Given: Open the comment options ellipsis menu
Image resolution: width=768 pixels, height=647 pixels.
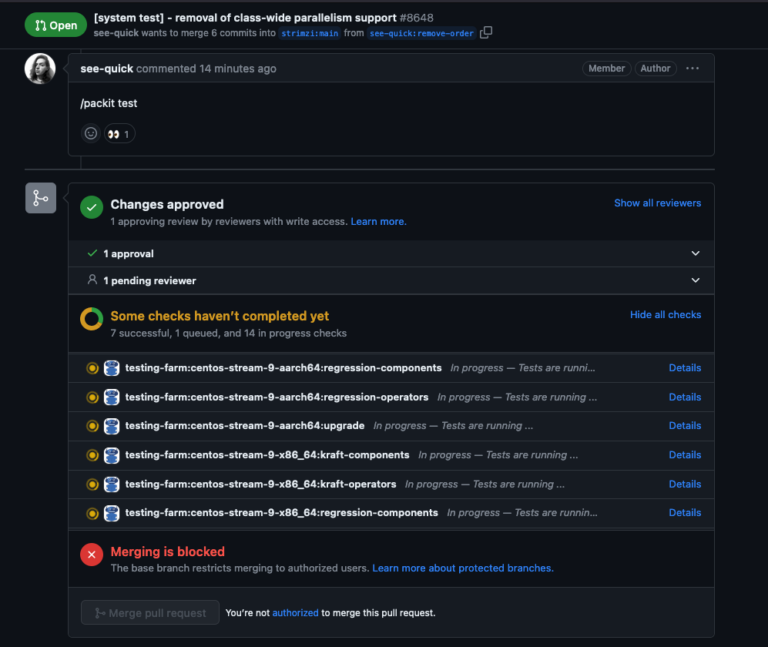Looking at the screenshot, I should pyautogui.click(x=693, y=69).
